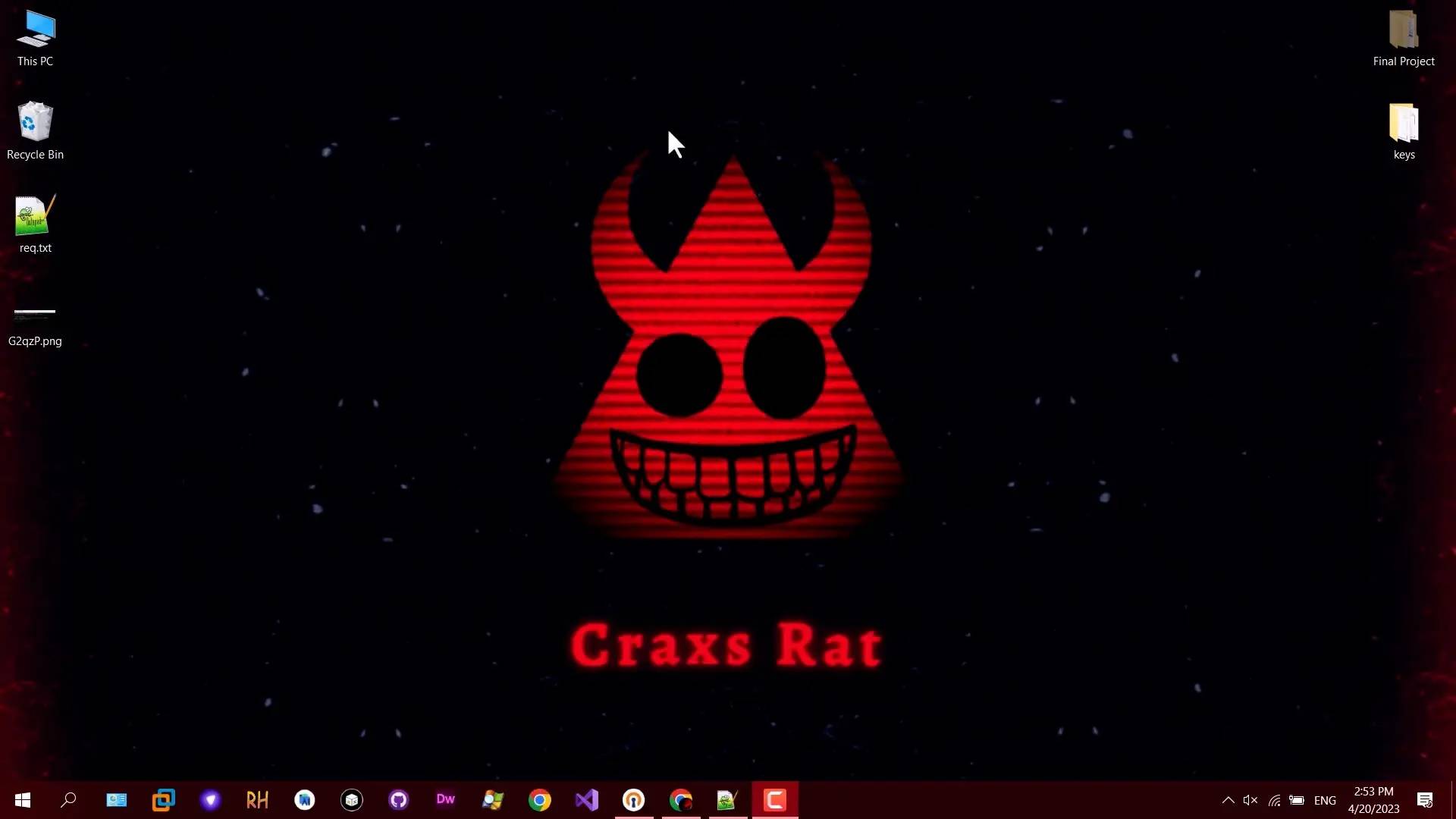The height and width of the screenshot is (819, 1456).
Task: Open Visual Studio Code from taskbar
Action: click(x=587, y=800)
